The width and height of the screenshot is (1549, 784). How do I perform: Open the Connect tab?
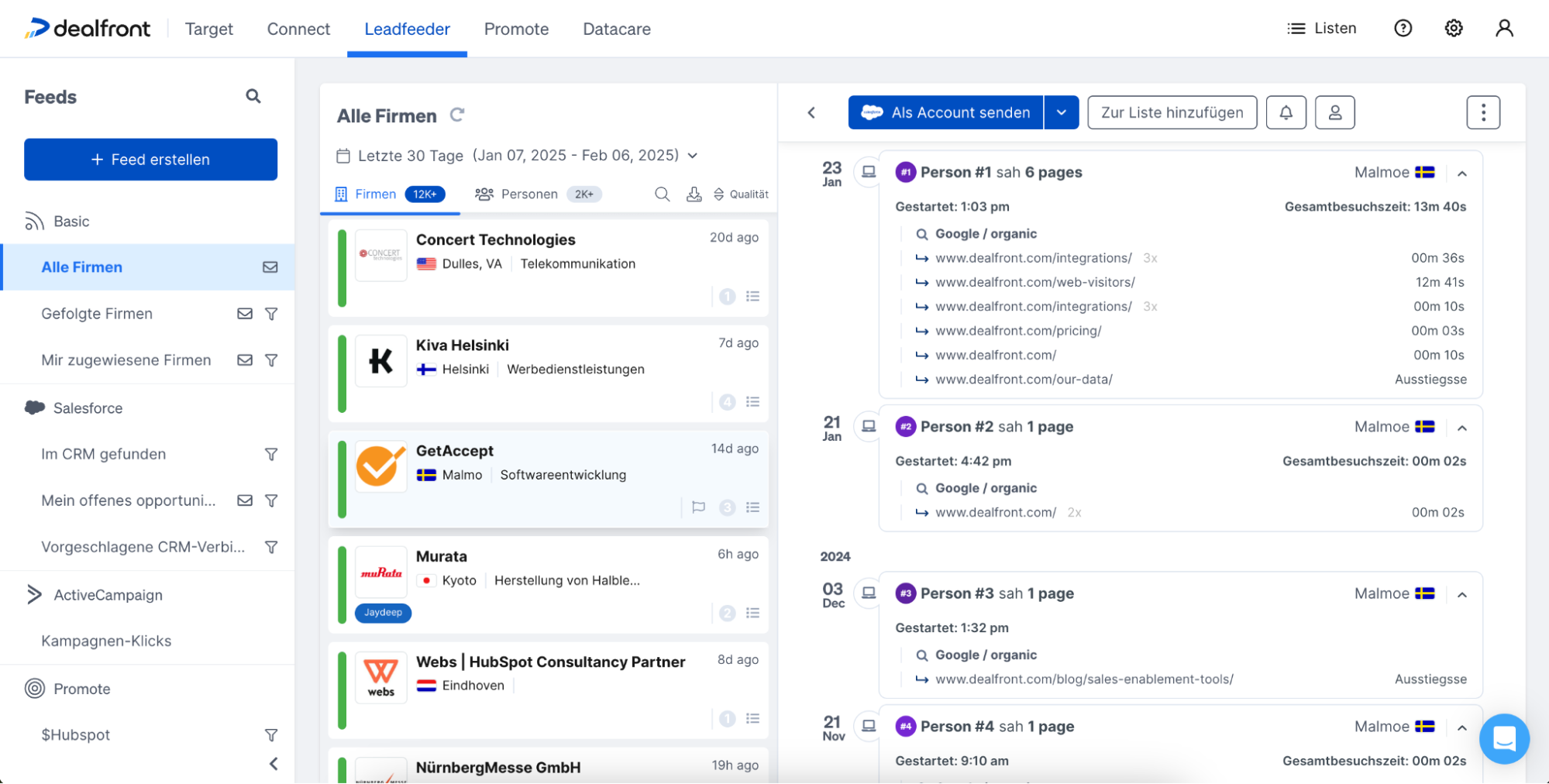298,29
